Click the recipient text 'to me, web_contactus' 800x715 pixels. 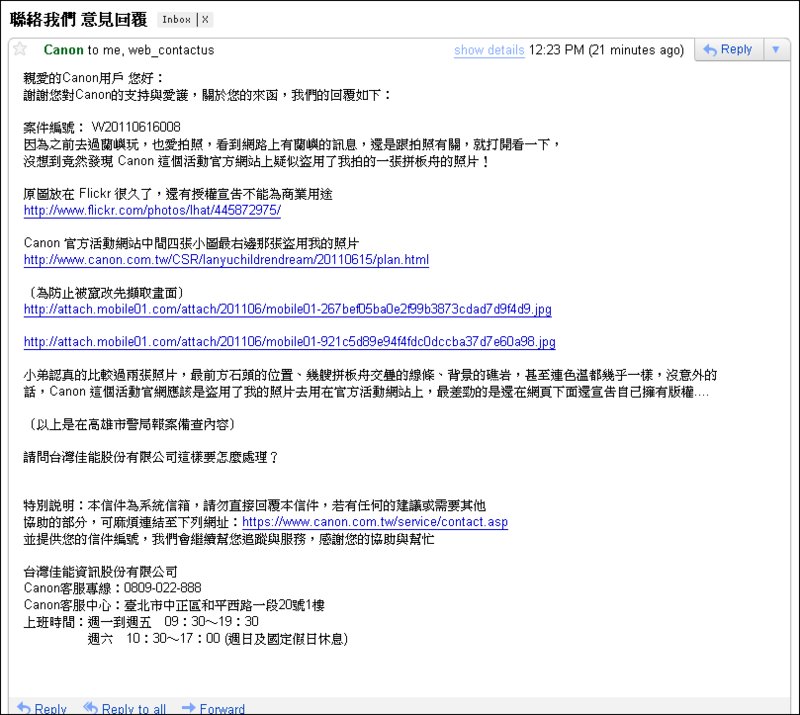click(151, 50)
